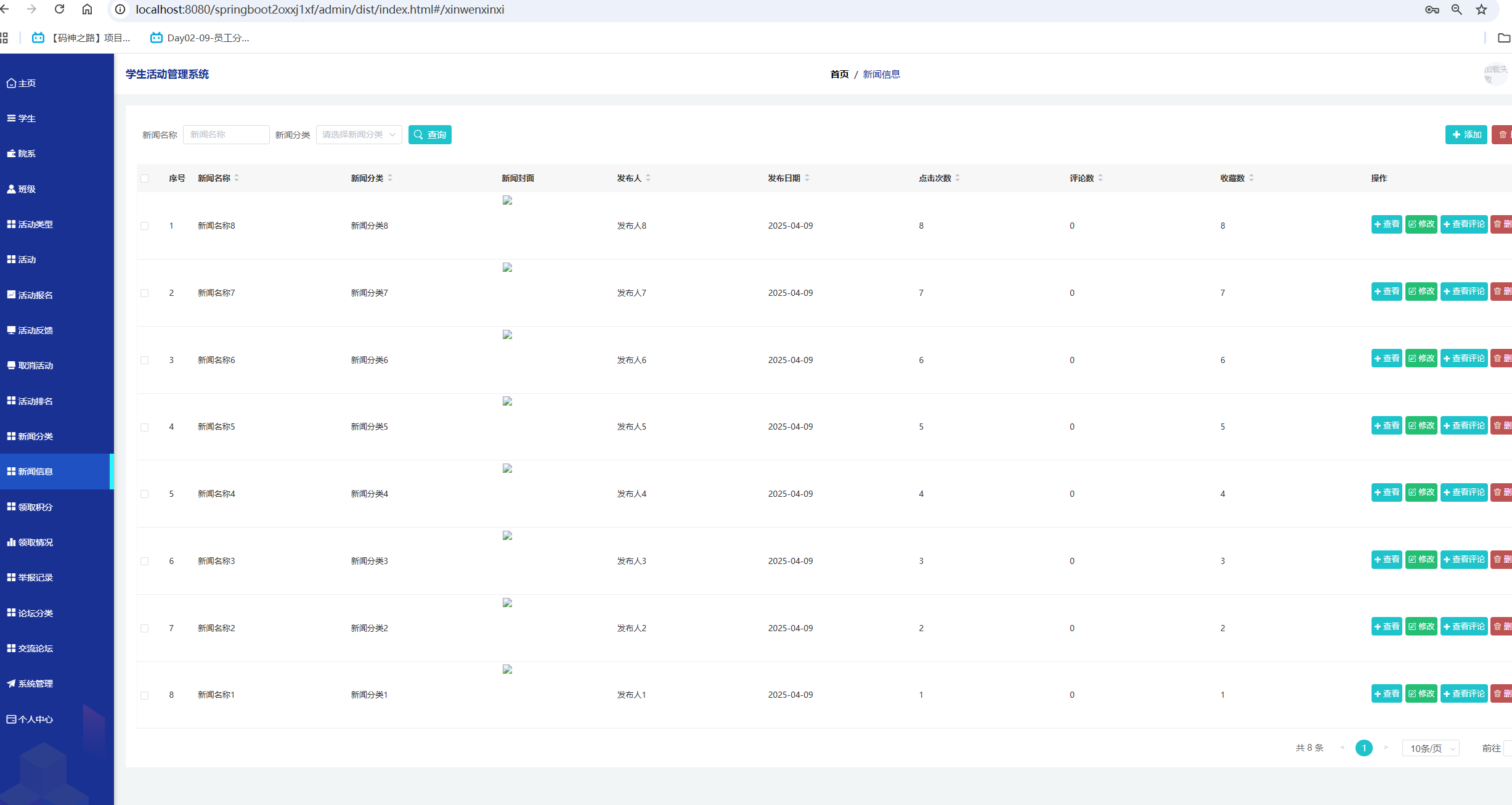Sort table by 点击次数 column arrows
This screenshot has width=1512, height=805.
point(957,178)
